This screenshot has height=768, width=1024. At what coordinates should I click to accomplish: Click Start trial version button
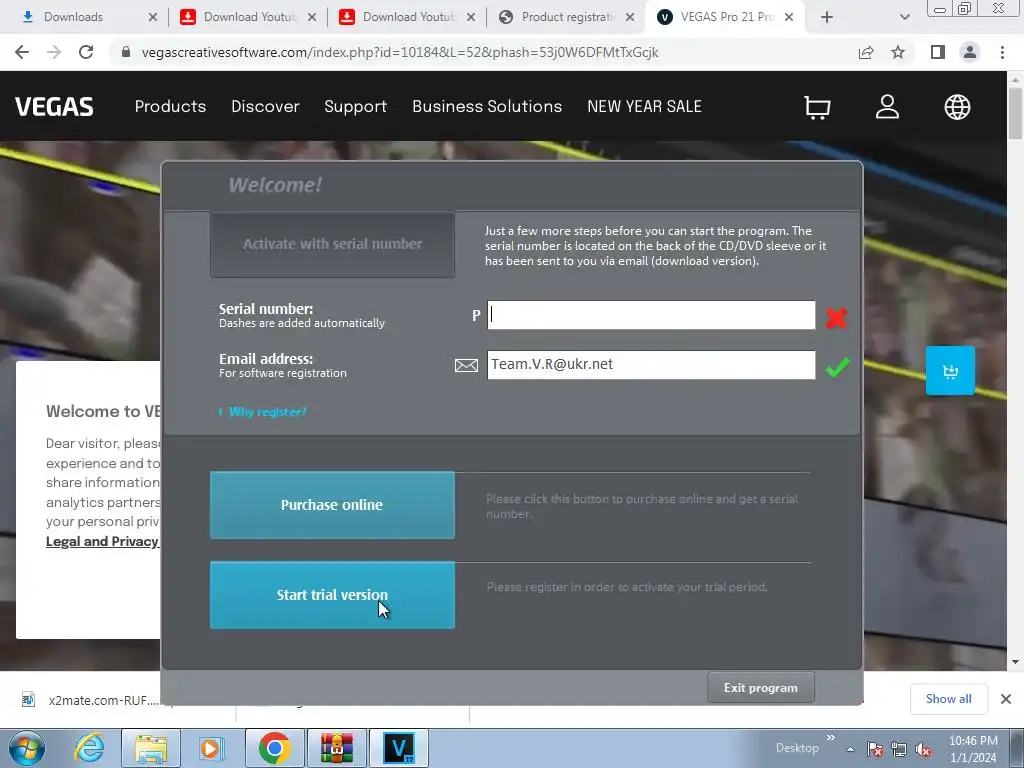click(x=332, y=595)
